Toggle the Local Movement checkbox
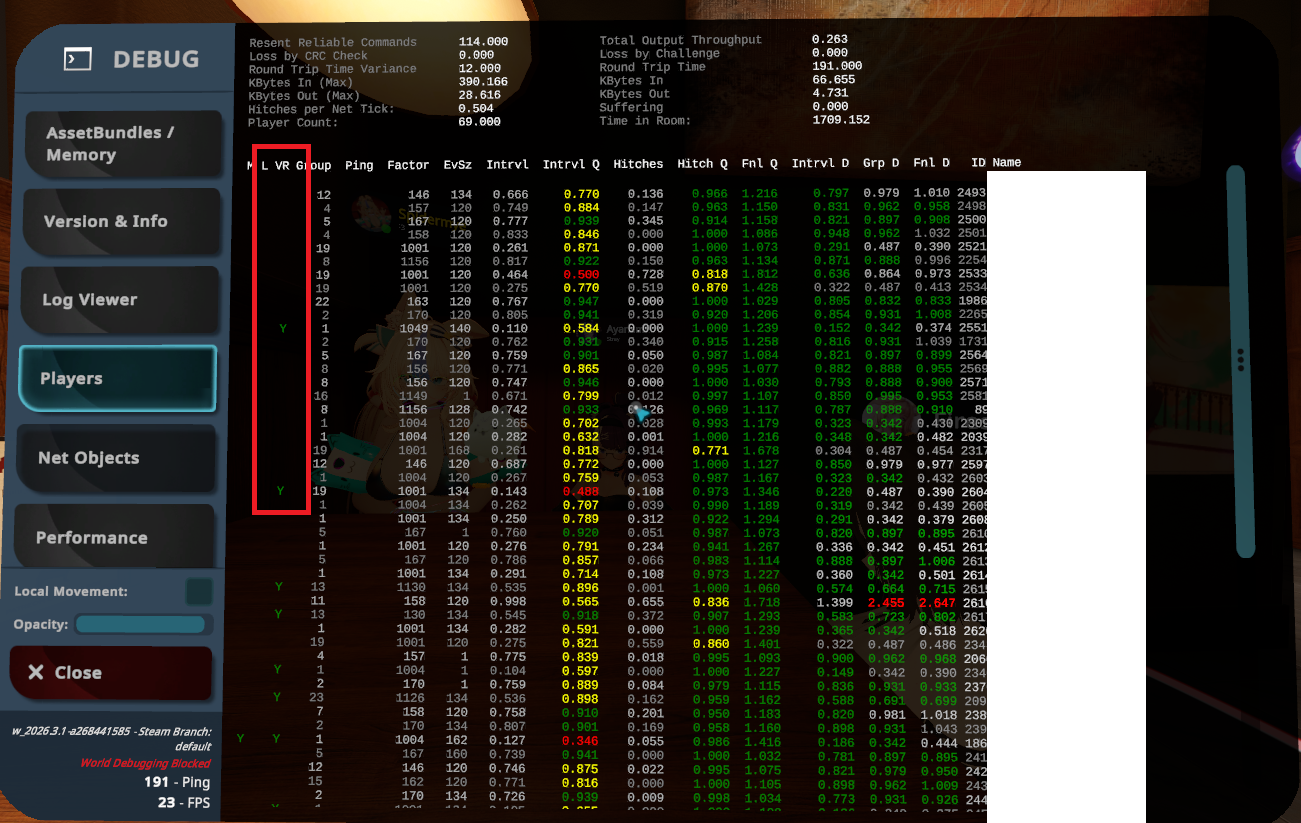1301x823 pixels. click(x=199, y=592)
